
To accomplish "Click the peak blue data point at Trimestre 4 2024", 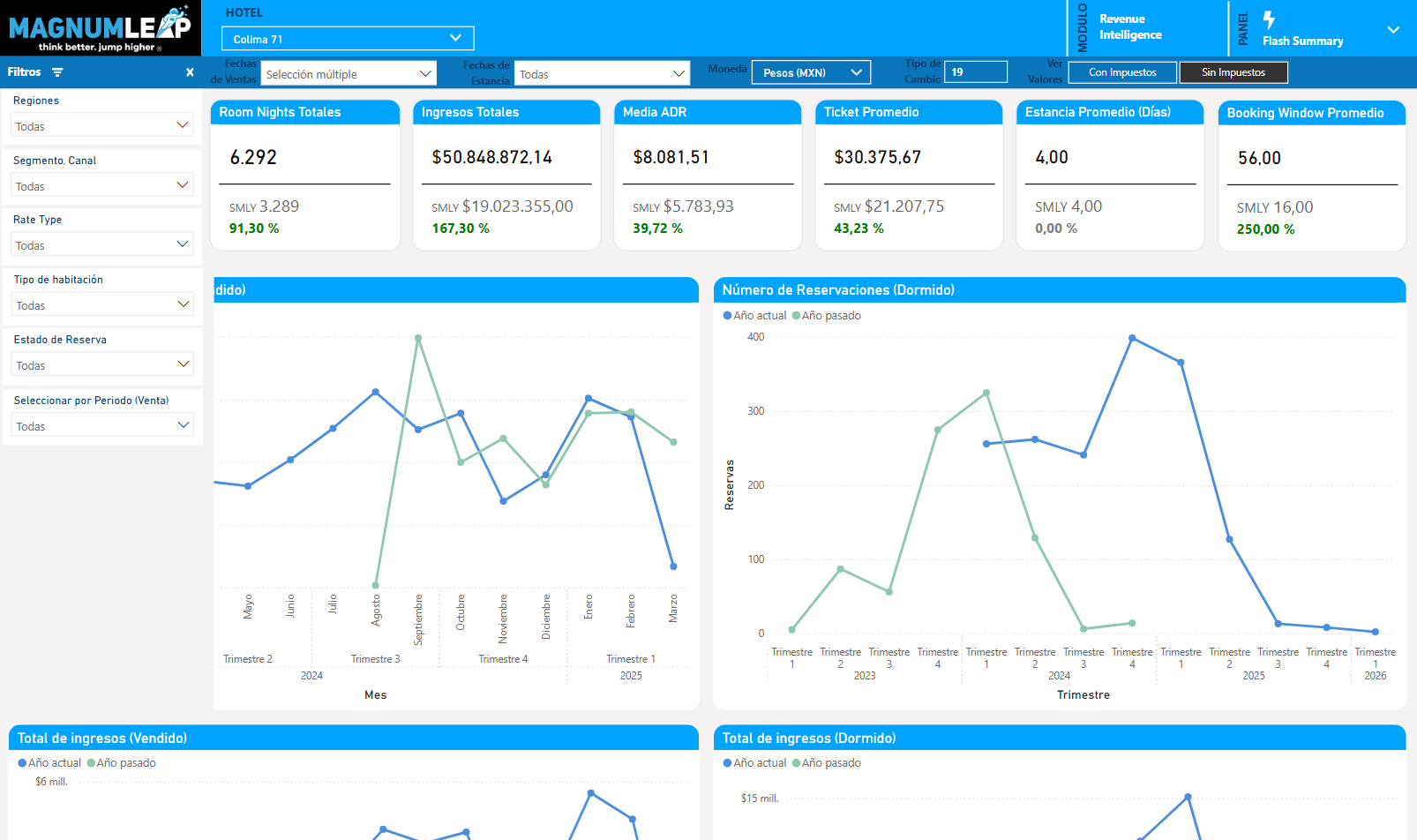I will [1132, 338].
